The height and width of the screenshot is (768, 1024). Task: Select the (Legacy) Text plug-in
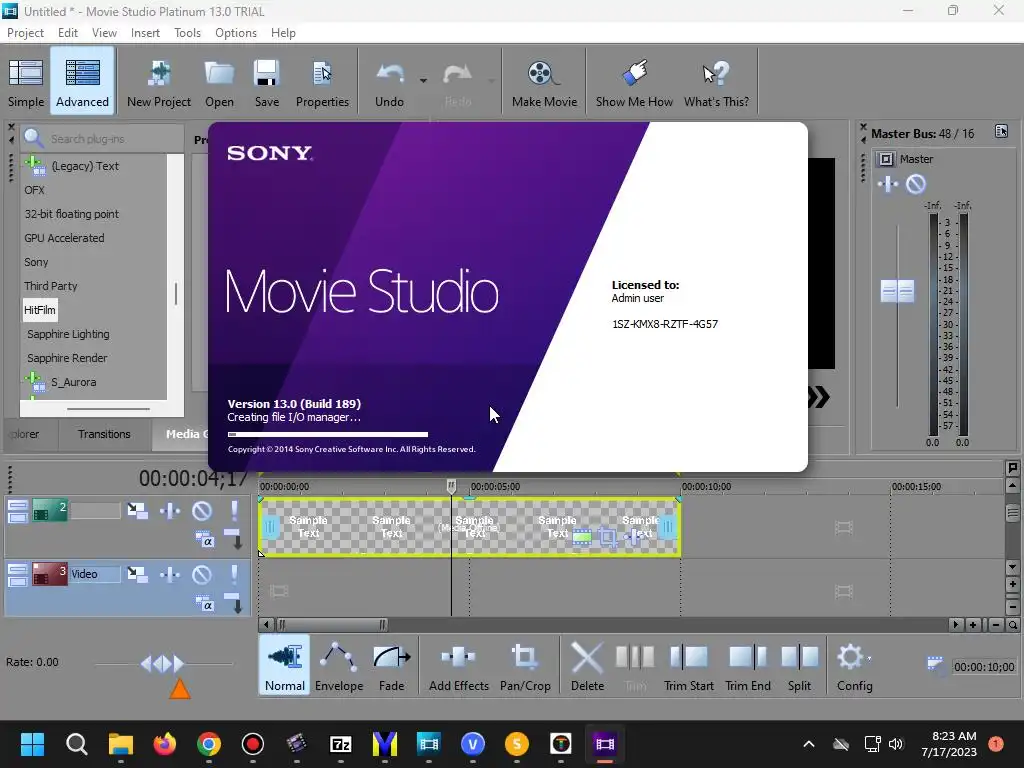pyautogui.click(x=85, y=166)
